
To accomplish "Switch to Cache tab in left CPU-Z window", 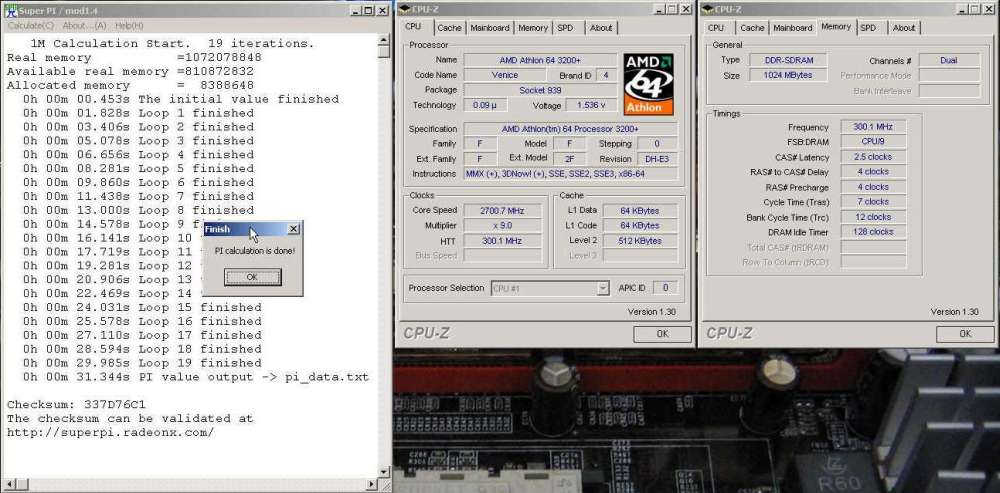I will (450, 28).
